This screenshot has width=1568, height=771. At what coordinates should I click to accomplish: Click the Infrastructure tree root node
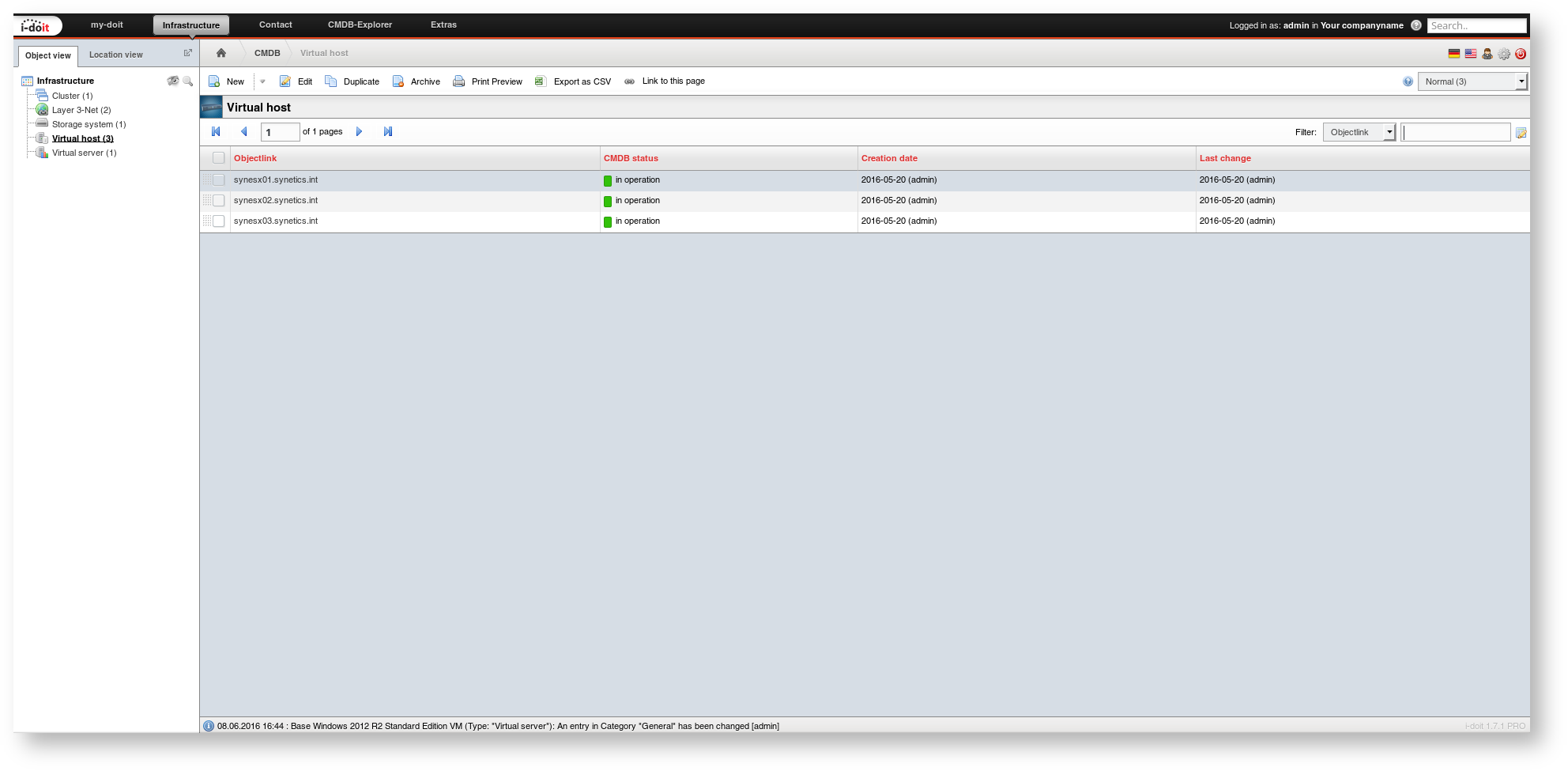pyautogui.click(x=66, y=81)
